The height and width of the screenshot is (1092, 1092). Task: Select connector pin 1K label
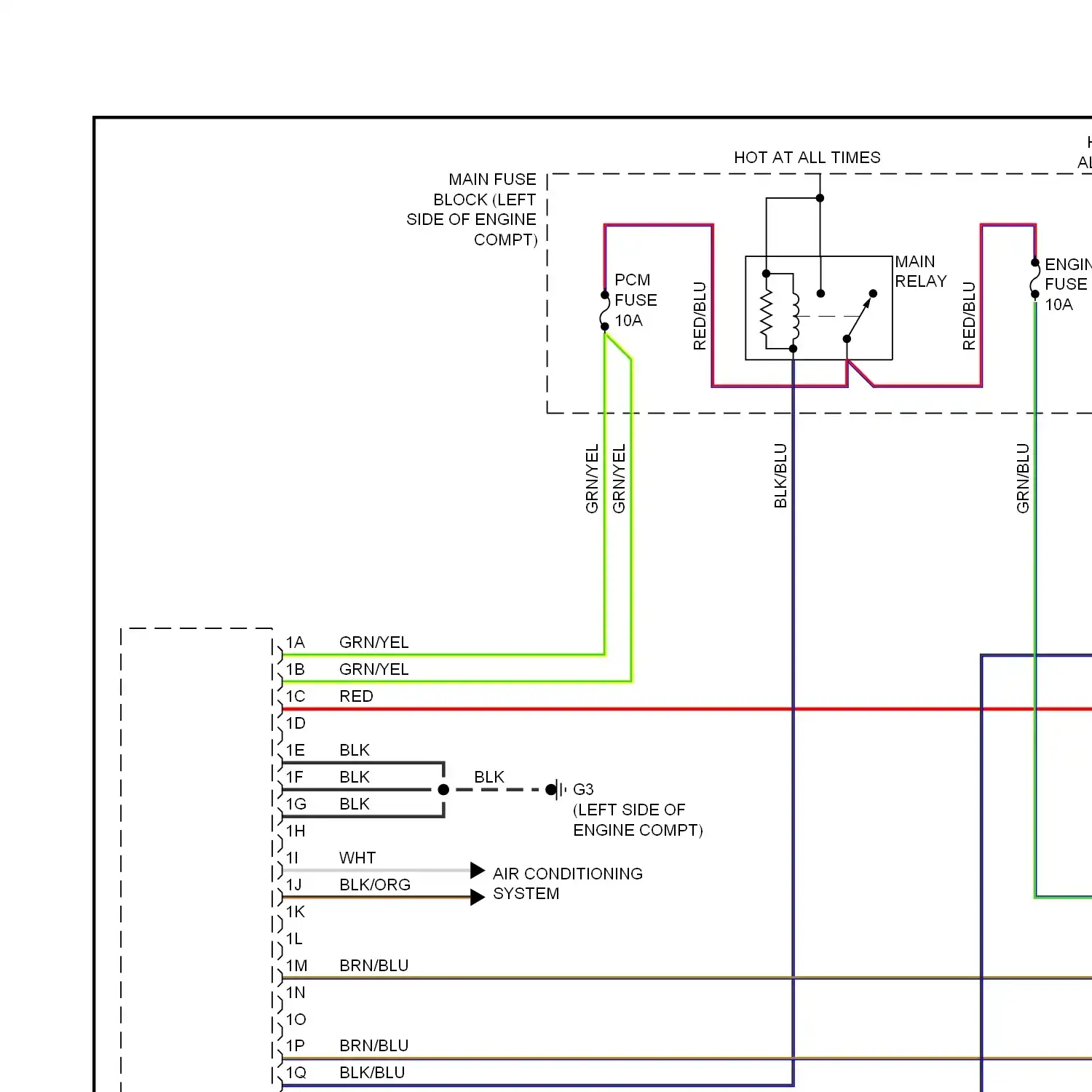coord(295,911)
